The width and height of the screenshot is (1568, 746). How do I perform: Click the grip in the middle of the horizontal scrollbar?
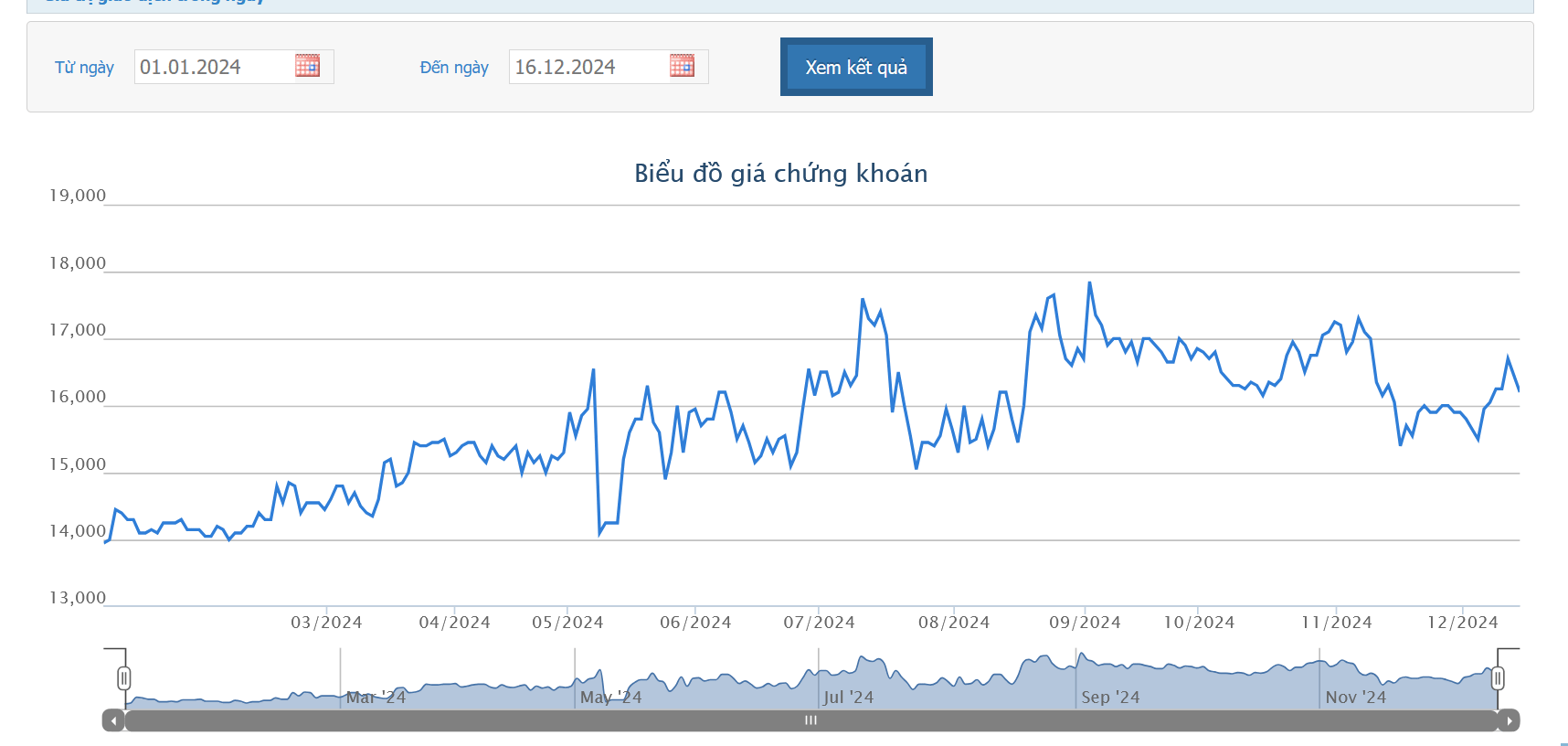tap(810, 720)
